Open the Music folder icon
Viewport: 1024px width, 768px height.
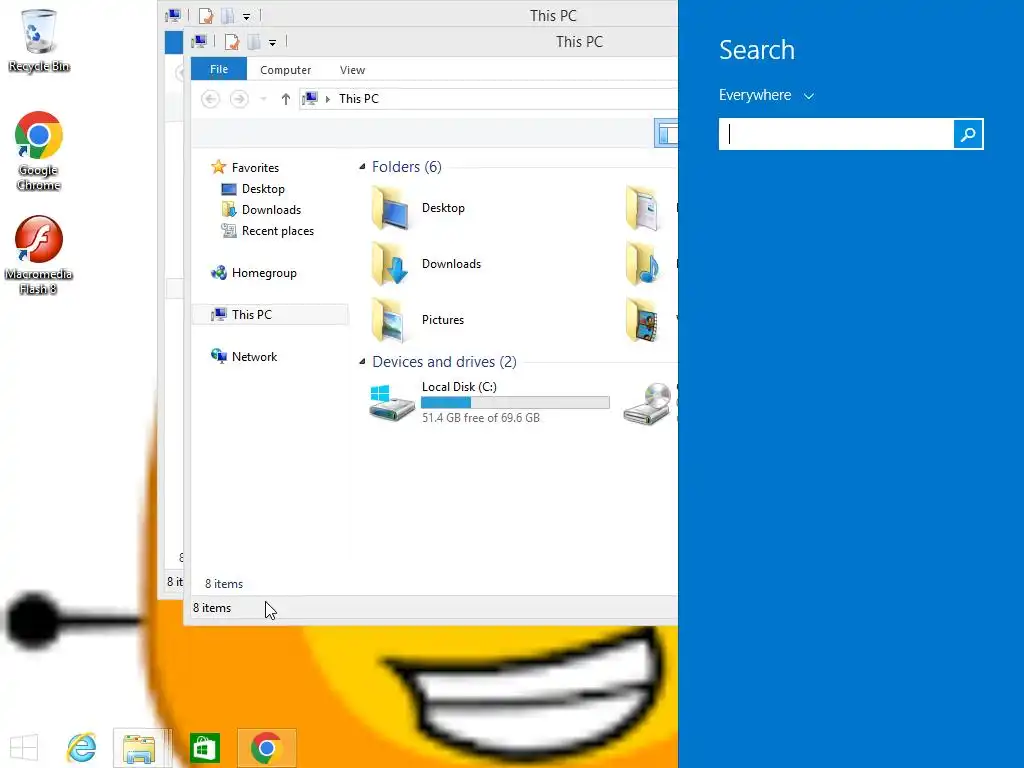point(643,264)
